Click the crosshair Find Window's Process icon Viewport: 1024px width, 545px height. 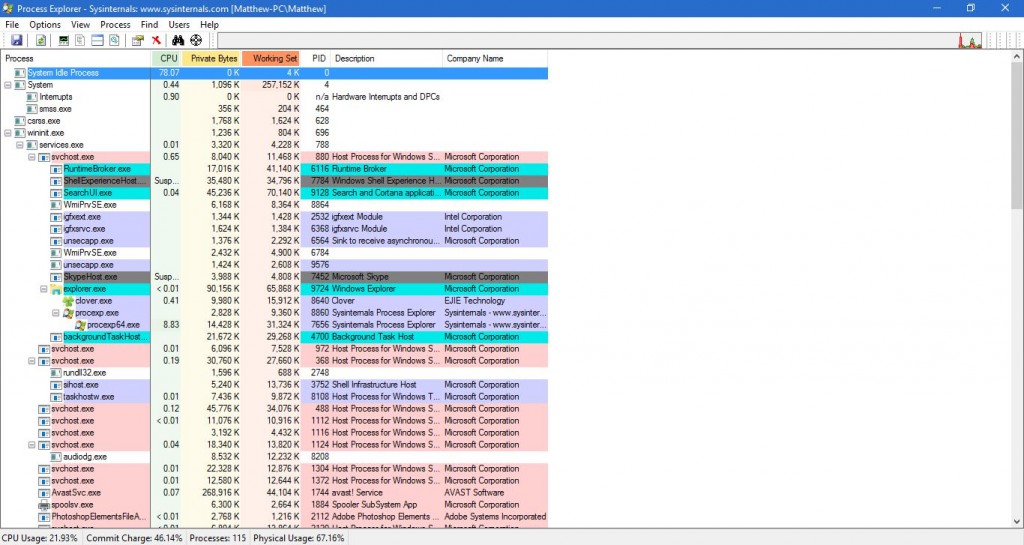click(196, 40)
